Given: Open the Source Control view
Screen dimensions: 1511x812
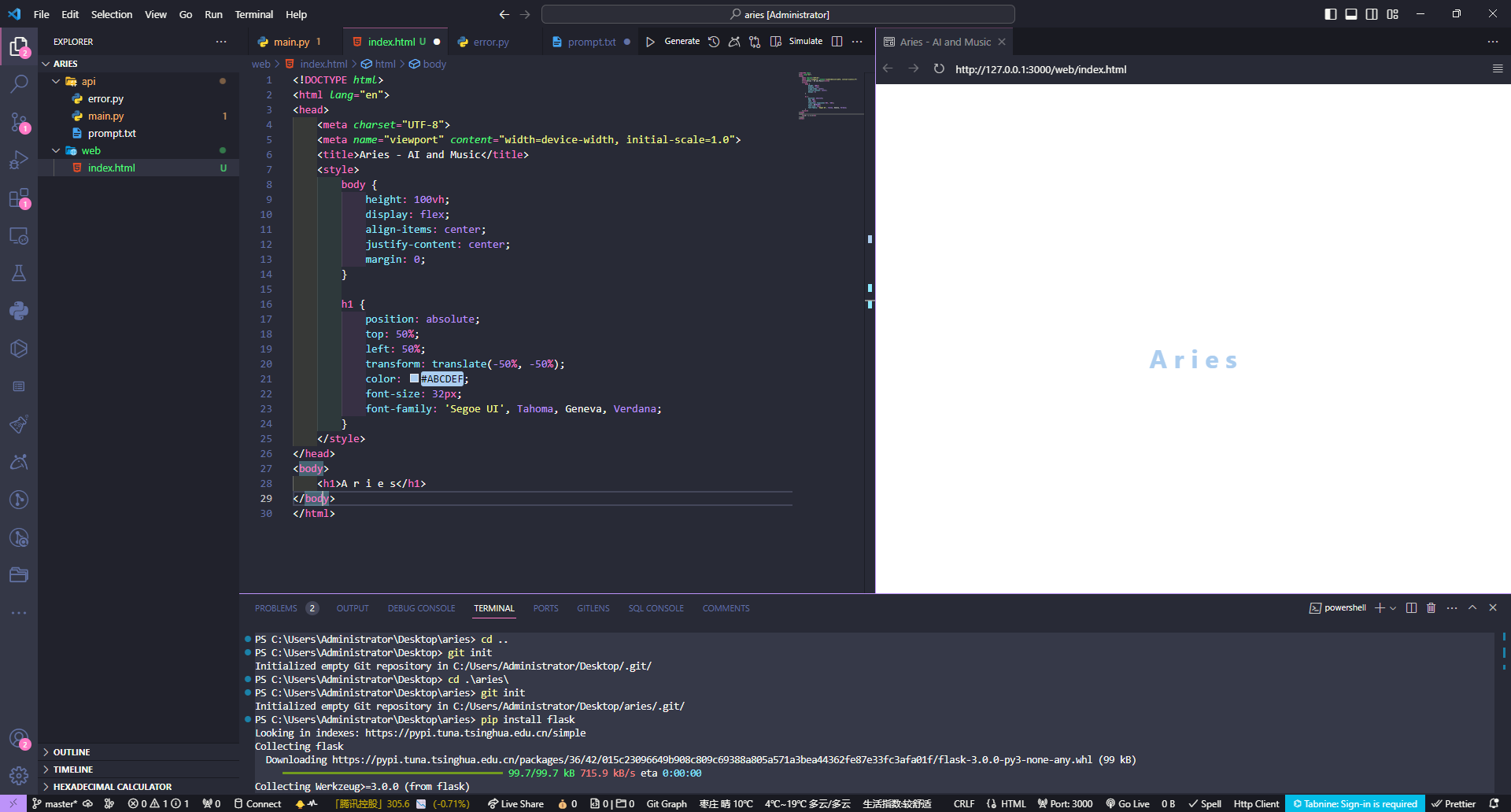Looking at the screenshot, I should [x=19, y=122].
